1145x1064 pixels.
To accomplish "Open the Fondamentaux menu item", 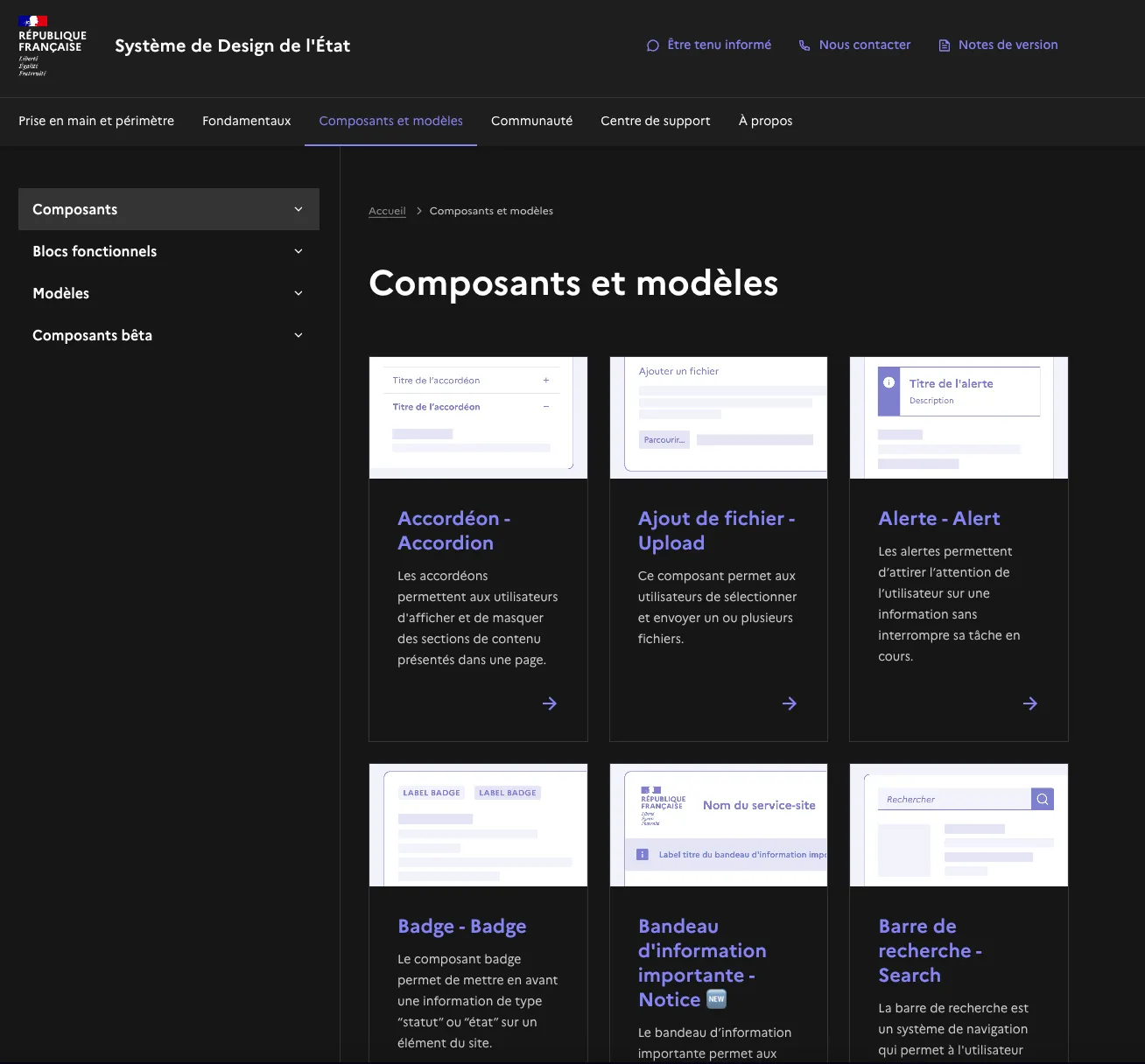I will (247, 121).
